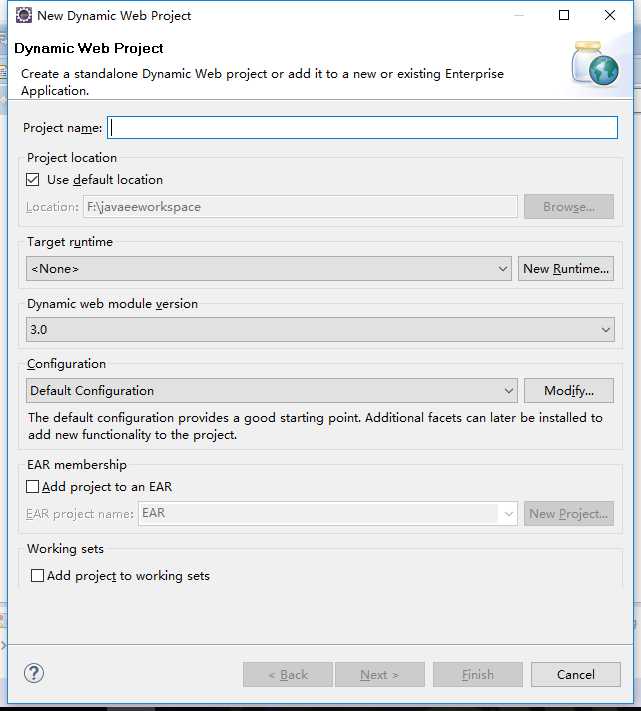Check Add project to working sets

[x=38, y=576]
